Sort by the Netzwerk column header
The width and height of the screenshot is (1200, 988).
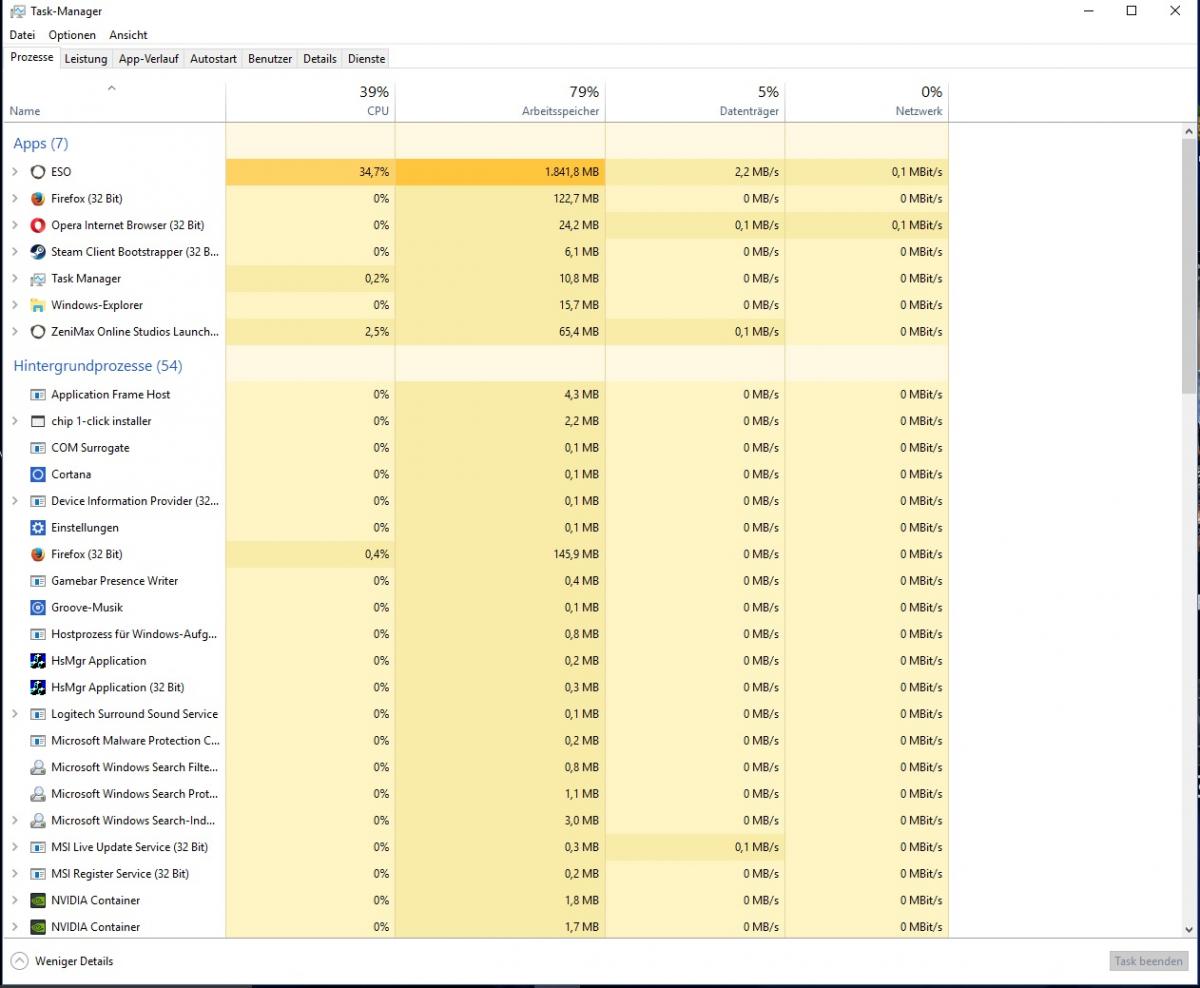pos(867,101)
